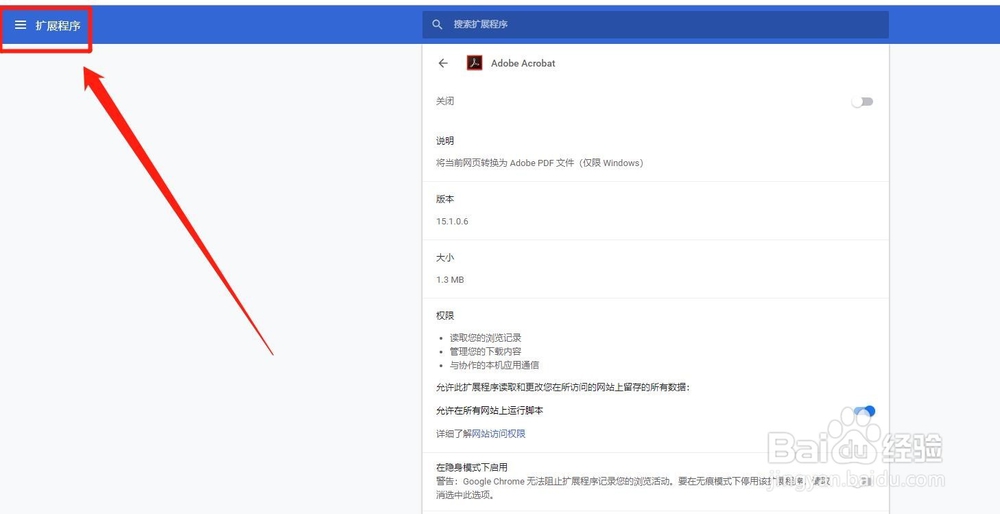Select permission 管理您的下载内容
The width and height of the screenshot is (1000, 514).
485,351
